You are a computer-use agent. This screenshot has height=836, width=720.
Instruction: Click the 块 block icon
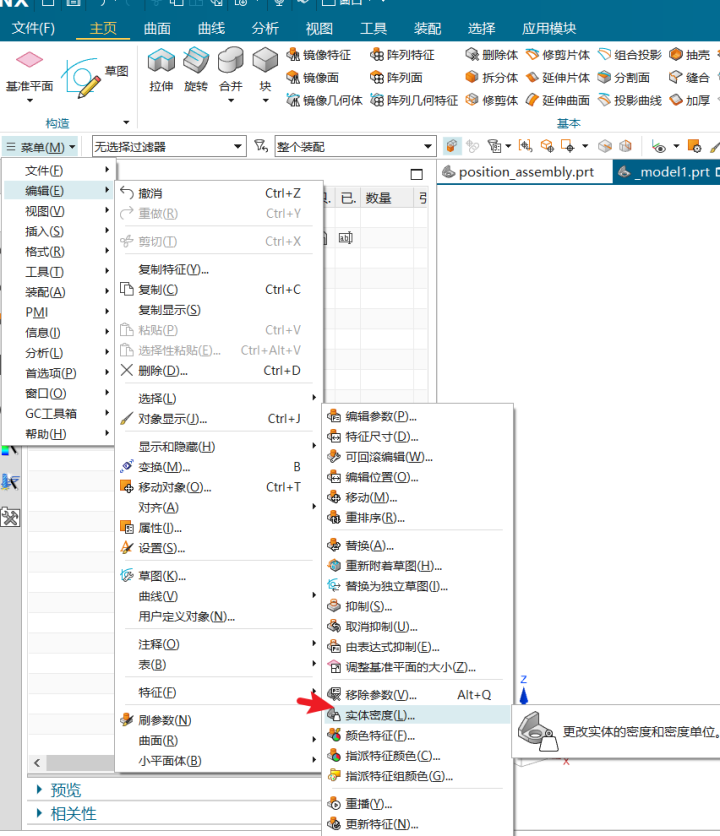(265, 61)
